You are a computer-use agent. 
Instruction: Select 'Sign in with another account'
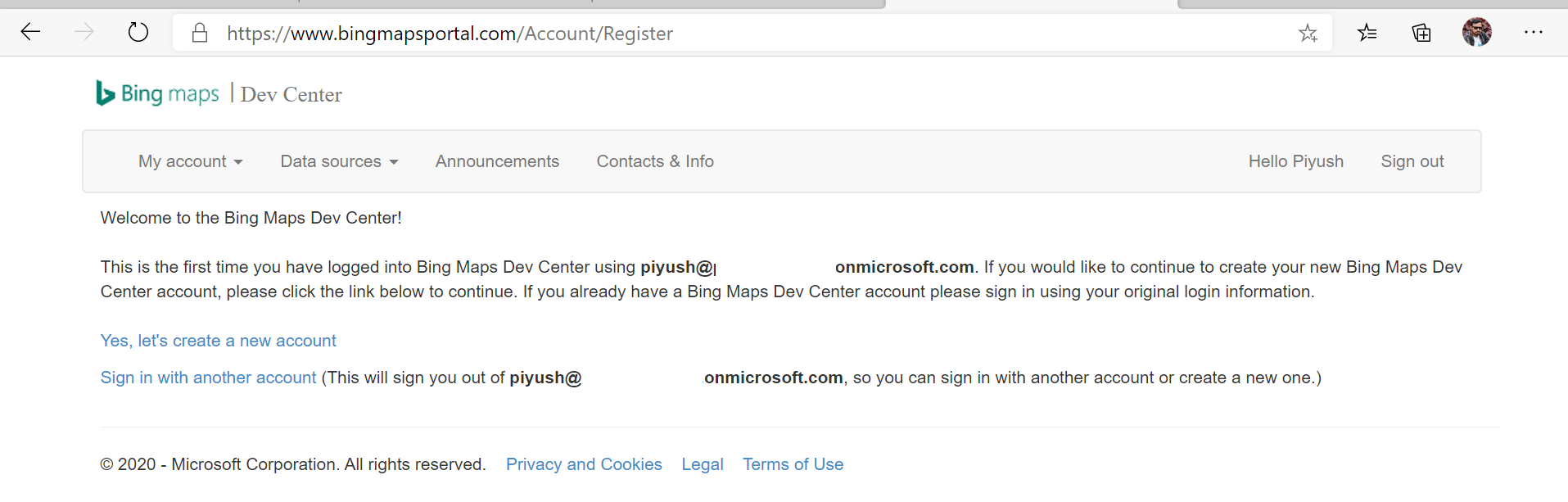208,378
